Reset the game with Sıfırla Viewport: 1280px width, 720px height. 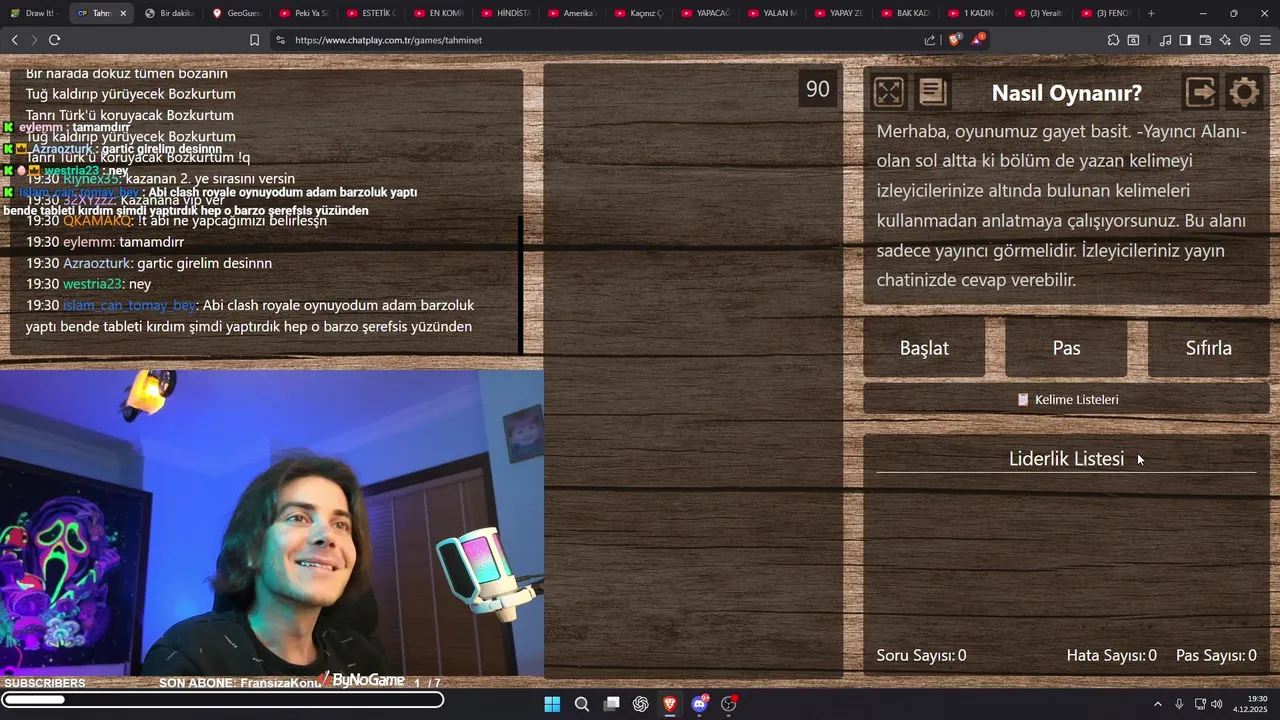(1208, 348)
